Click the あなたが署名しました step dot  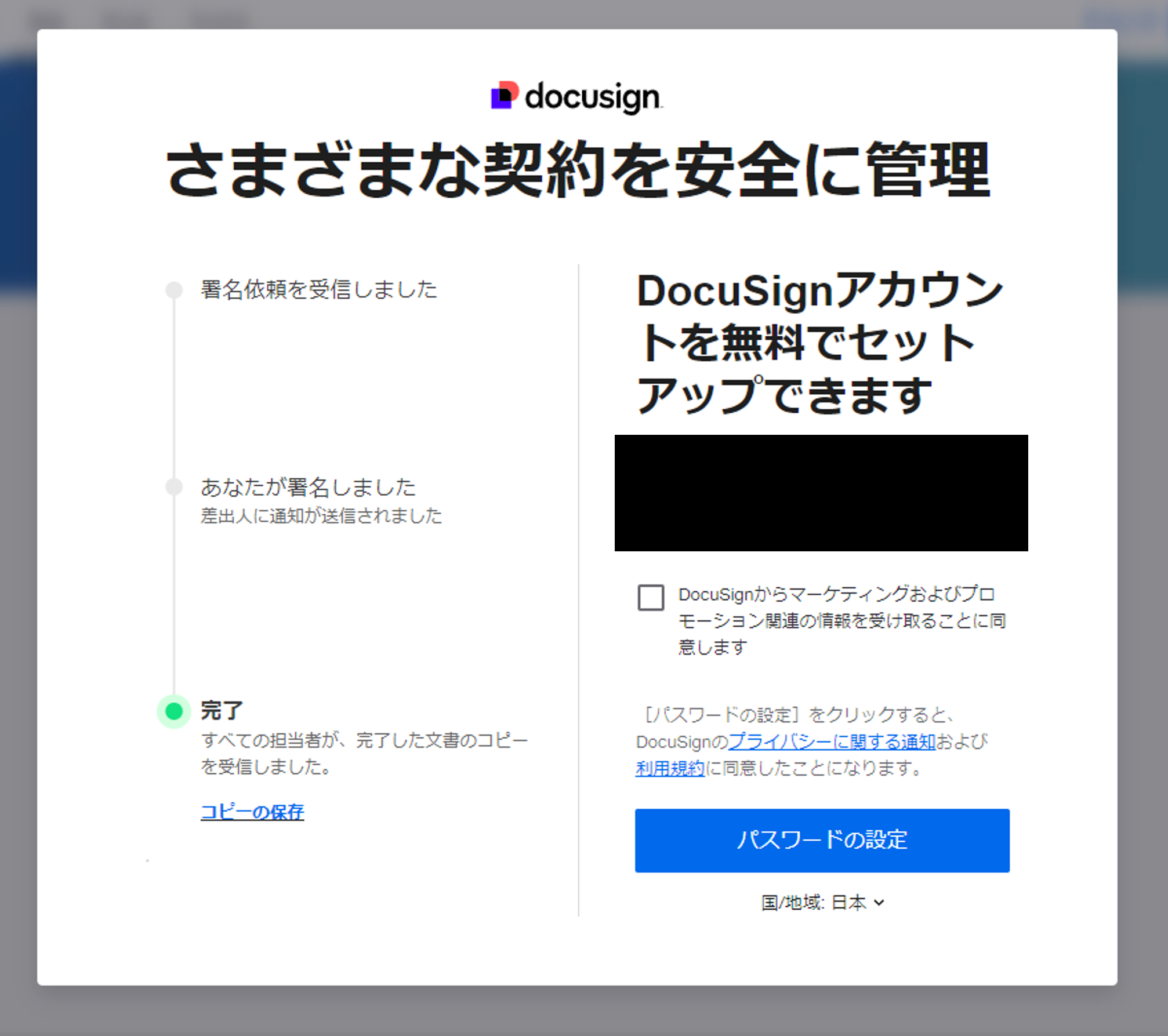click(x=174, y=486)
